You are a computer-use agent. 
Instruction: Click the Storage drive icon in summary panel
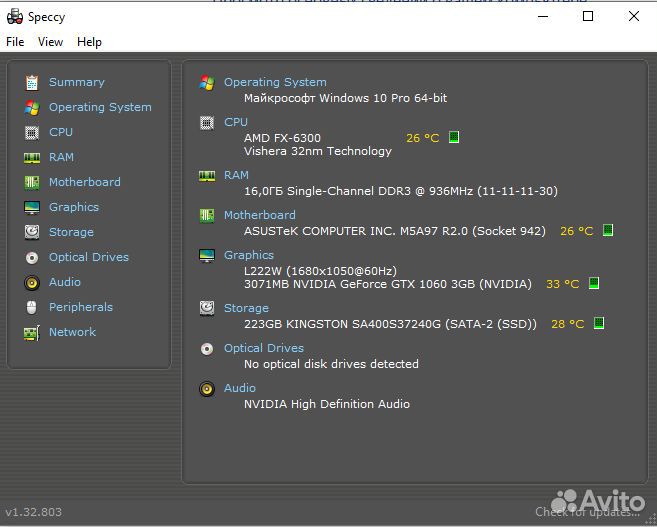(207, 308)
